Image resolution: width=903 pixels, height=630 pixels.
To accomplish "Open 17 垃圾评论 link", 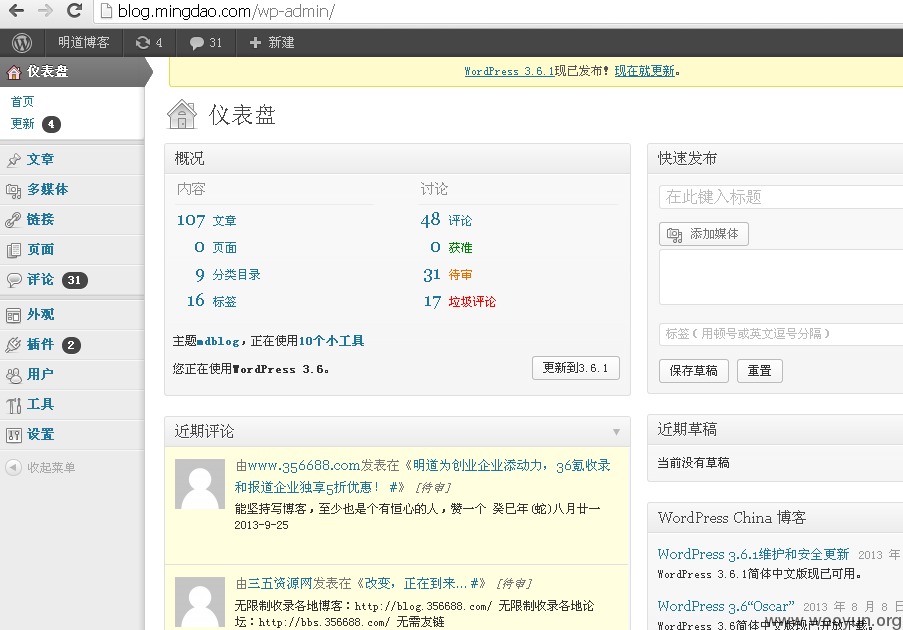I will [460, 301].
